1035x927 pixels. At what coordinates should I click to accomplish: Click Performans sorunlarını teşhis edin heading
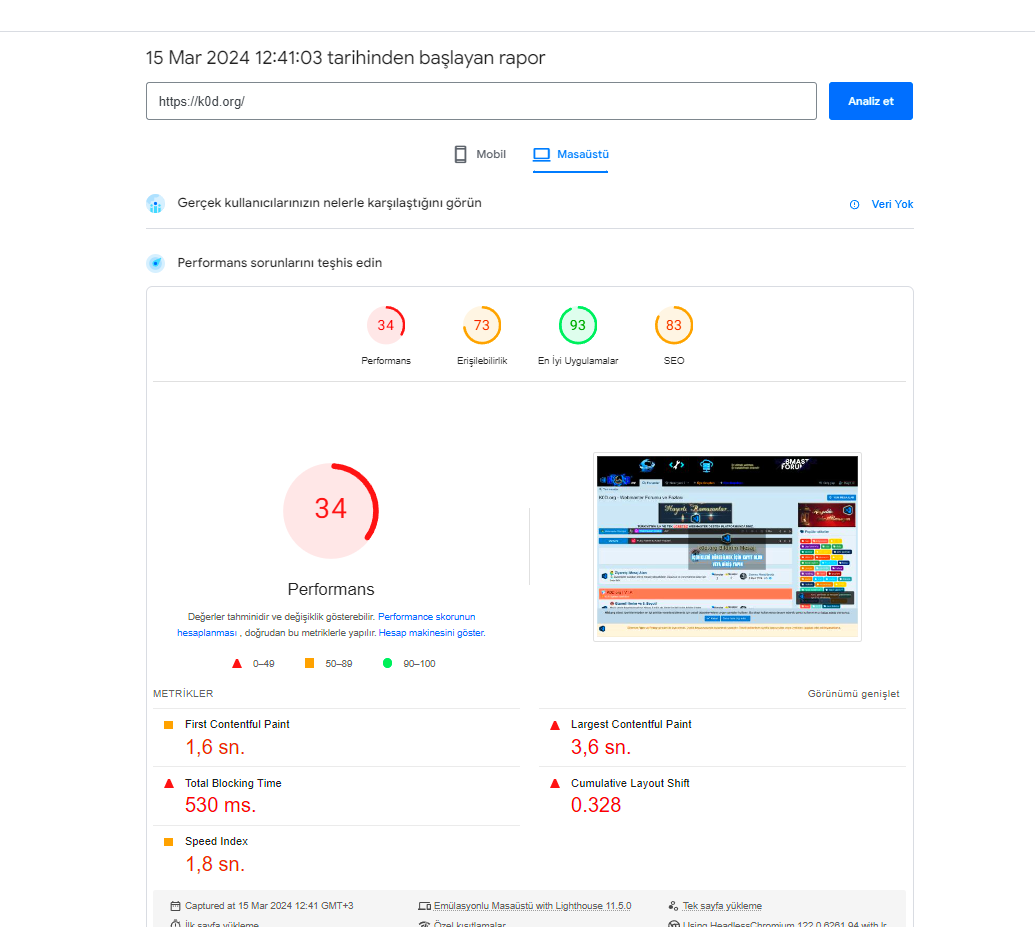280,263
